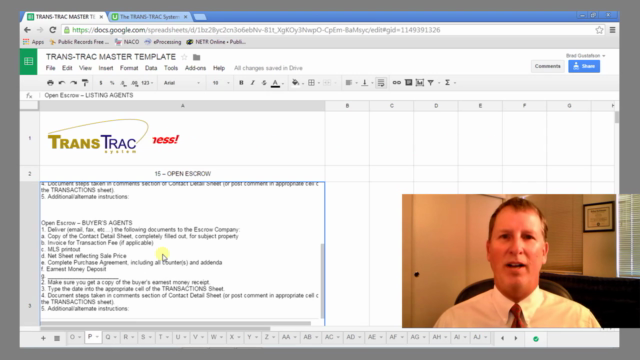Move document to folder icon
Image resolution: width=640 pixels, height=360 pixels.
point(196,57)
